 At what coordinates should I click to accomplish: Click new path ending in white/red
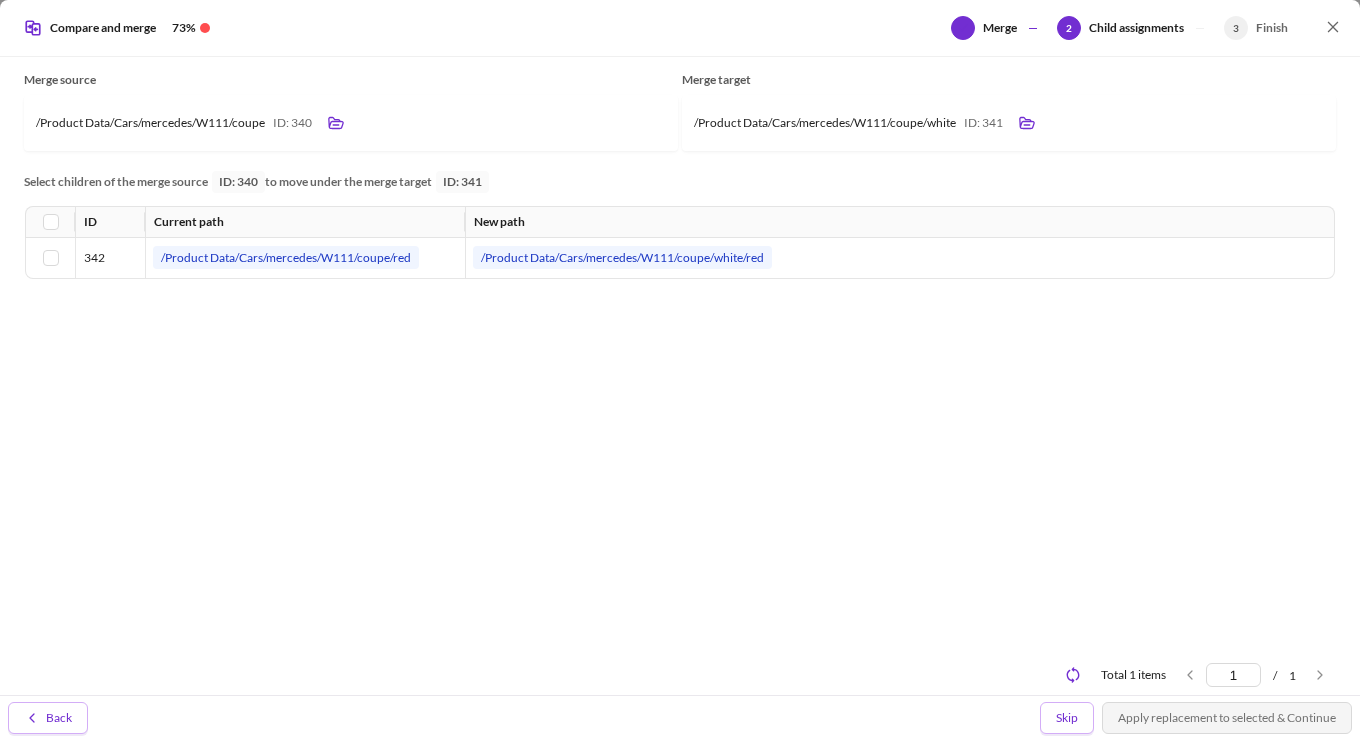pos(622,258)
